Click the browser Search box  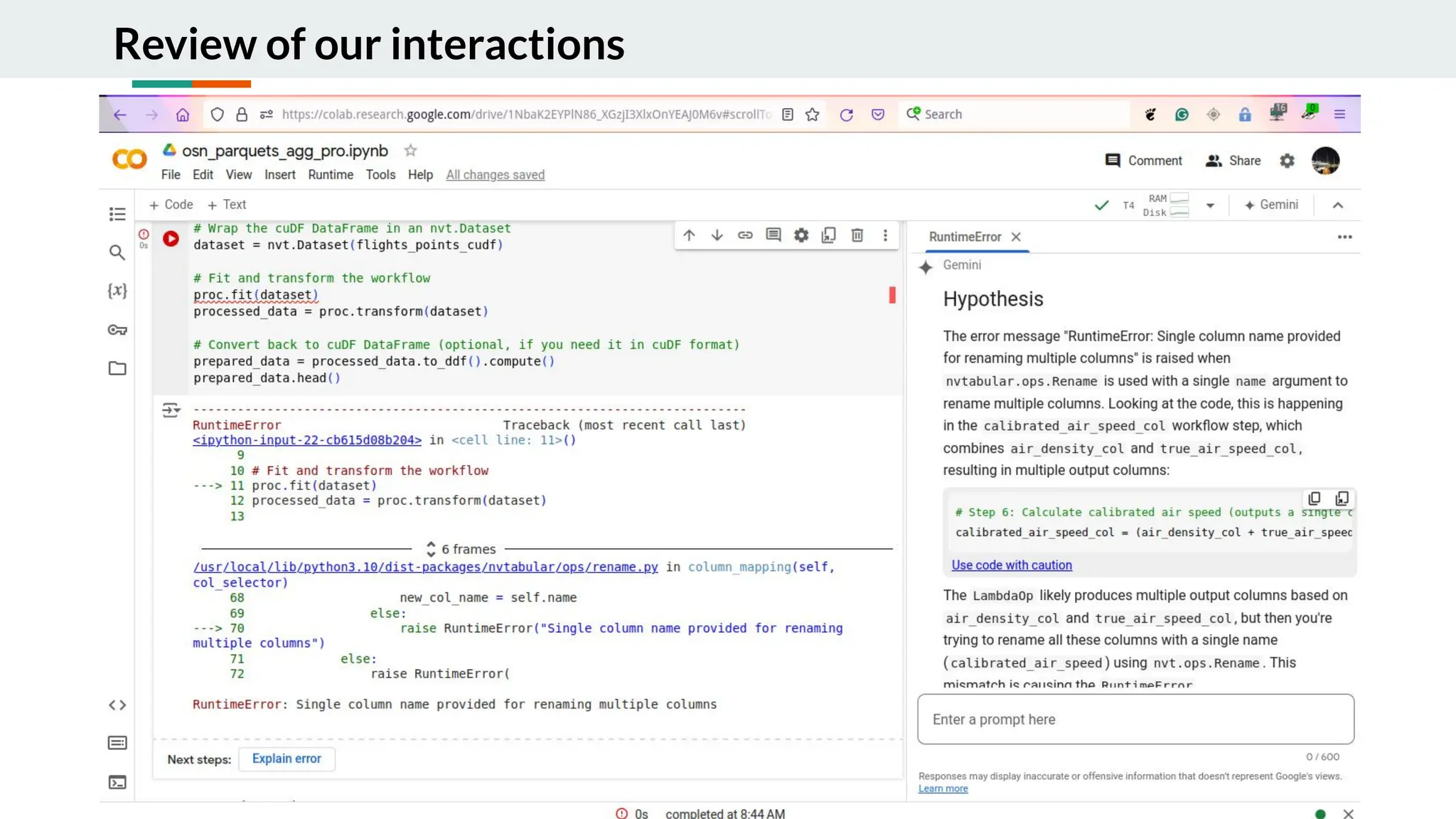tap(1015, 114)
